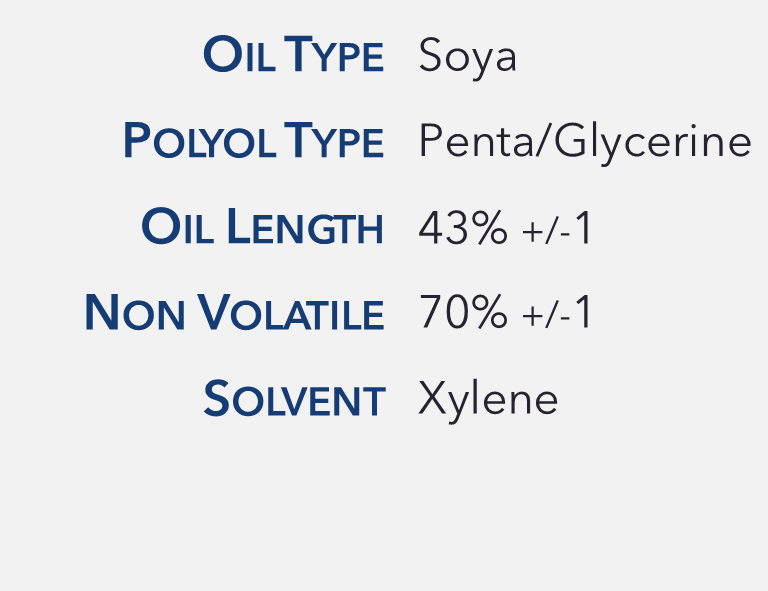Click the Oil Type label
The width and height of the screenshot is (768, 591).
(293, 56)
